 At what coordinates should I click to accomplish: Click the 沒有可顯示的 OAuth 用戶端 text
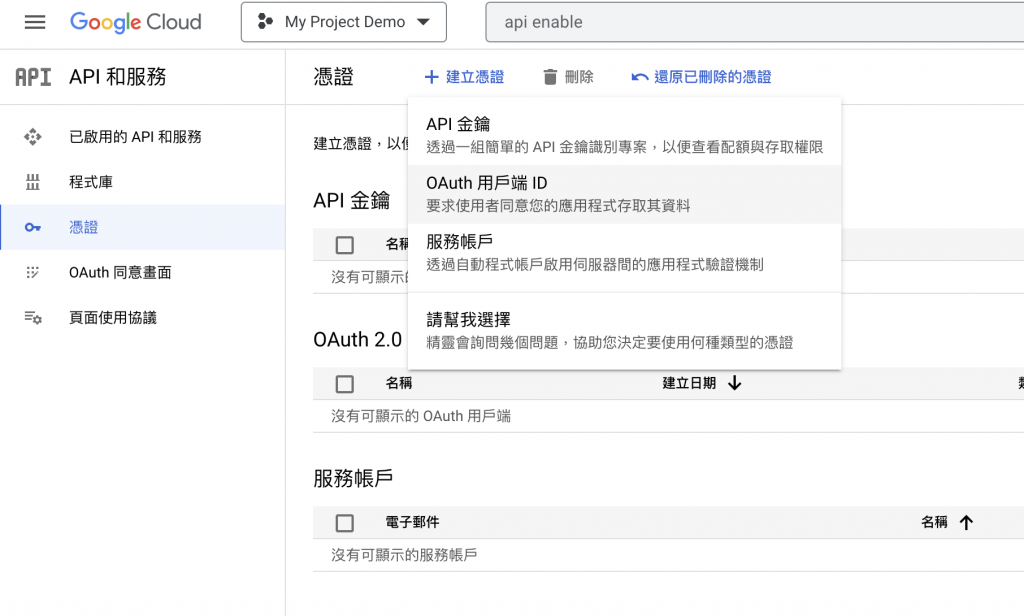click(x=421, y=416)
